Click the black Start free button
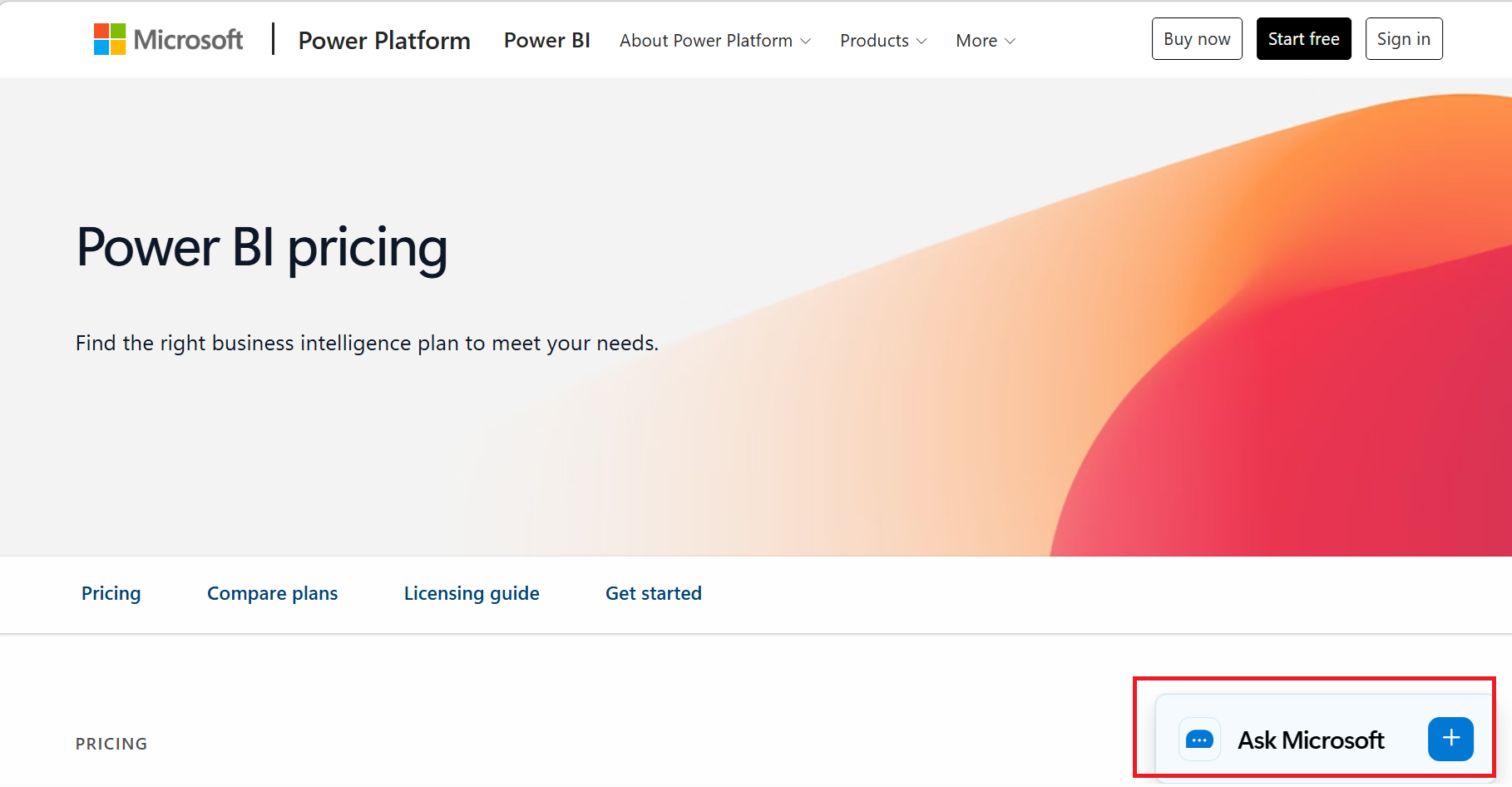This screenshot has width=1512, height=787. coord(1303,39)
